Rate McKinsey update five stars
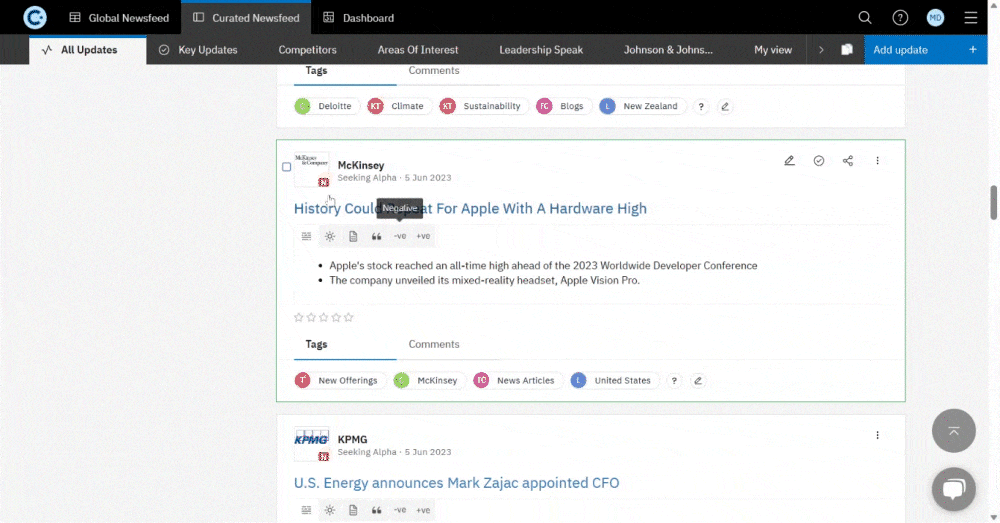 348,318
